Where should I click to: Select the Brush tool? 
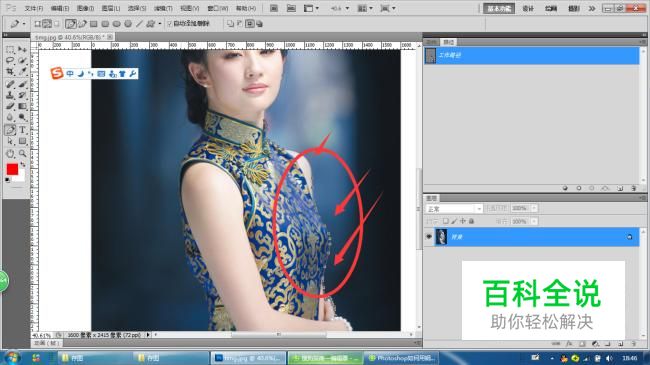point(22,84)
